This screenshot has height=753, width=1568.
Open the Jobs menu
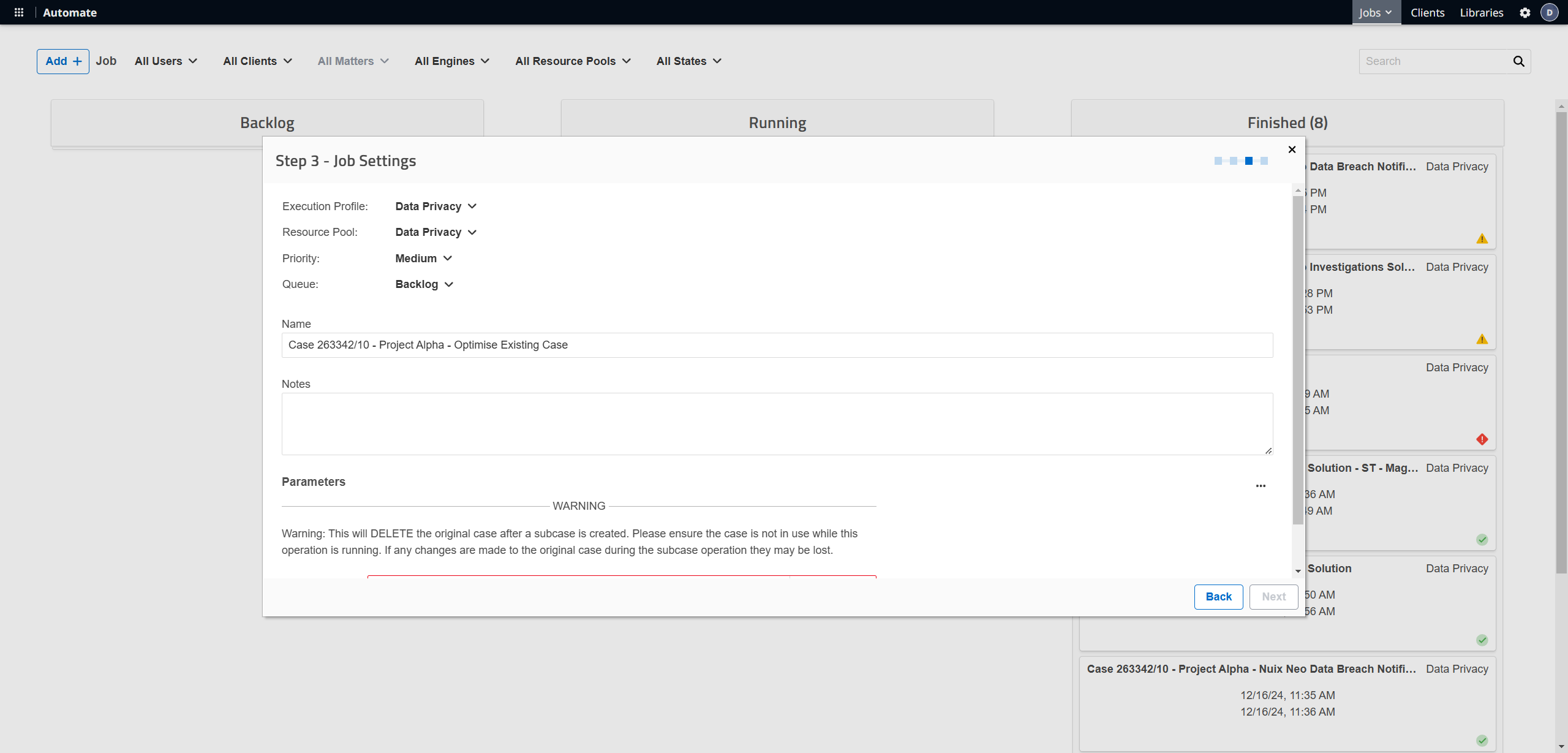coord(1375,13)
